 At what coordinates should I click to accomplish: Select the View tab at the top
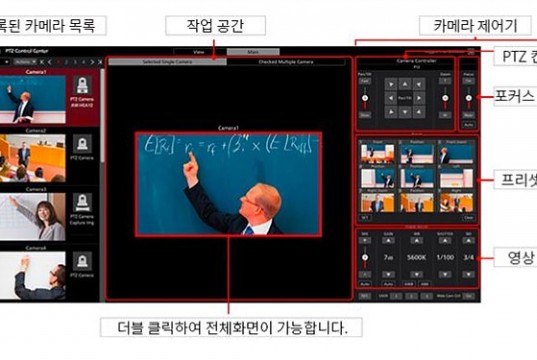(x=199, y=52)
